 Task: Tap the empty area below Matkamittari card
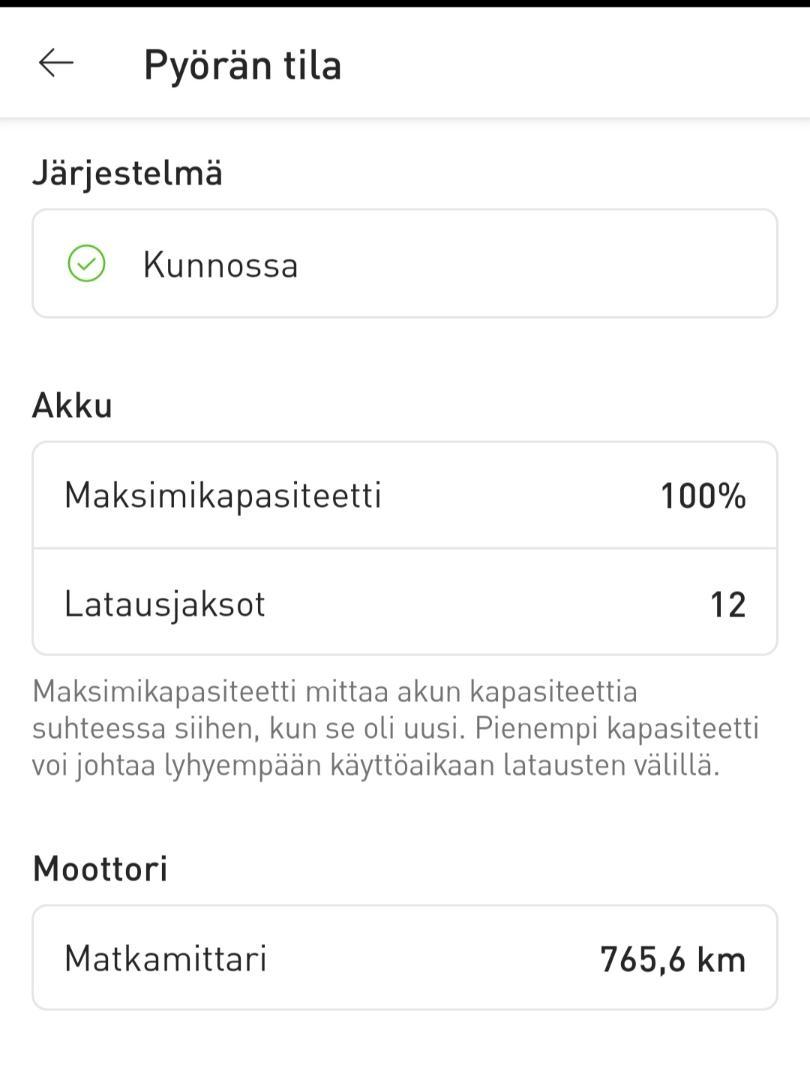405,1045
